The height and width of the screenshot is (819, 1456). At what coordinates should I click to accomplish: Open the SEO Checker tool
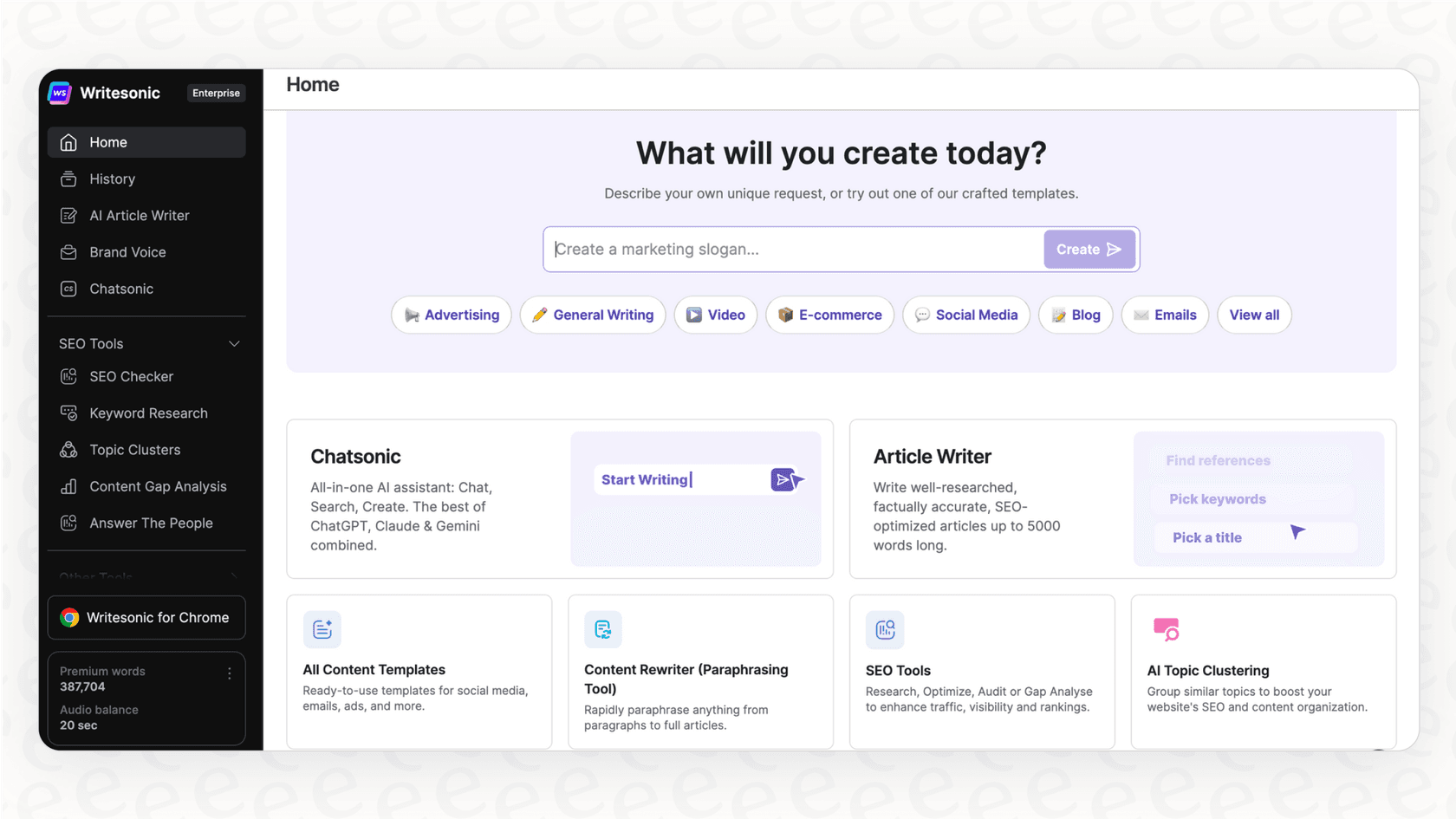pyautogui.click(x=131, y=376)
